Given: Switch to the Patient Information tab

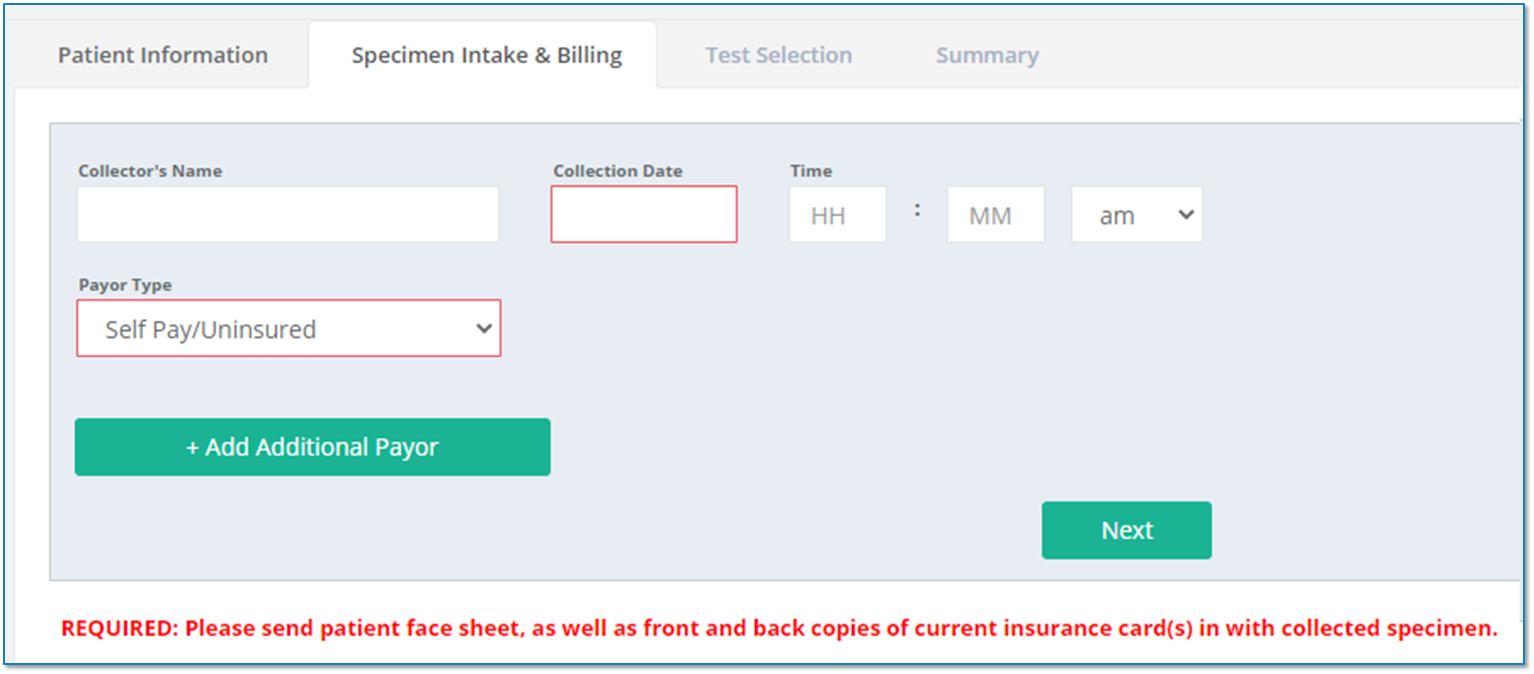Looking at the screenshot, I should [162, 55].
